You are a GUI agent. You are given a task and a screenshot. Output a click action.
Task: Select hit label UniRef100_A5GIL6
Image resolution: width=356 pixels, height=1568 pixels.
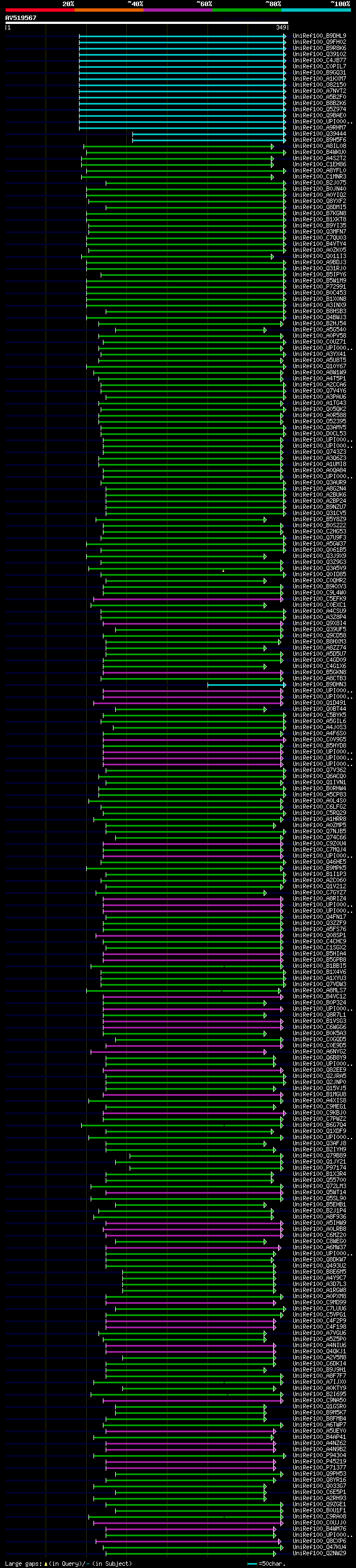coord(319,721)
